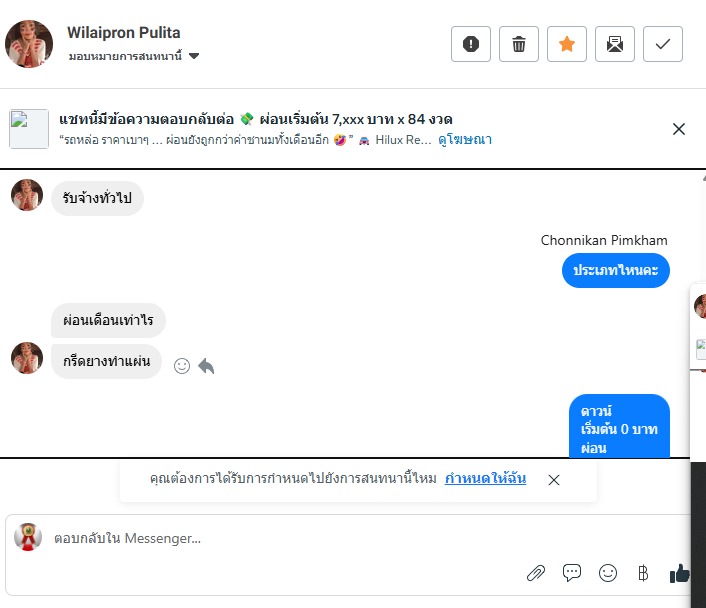Delete conversation with the trash icon
706x608 pixels.
click(519, 44)
